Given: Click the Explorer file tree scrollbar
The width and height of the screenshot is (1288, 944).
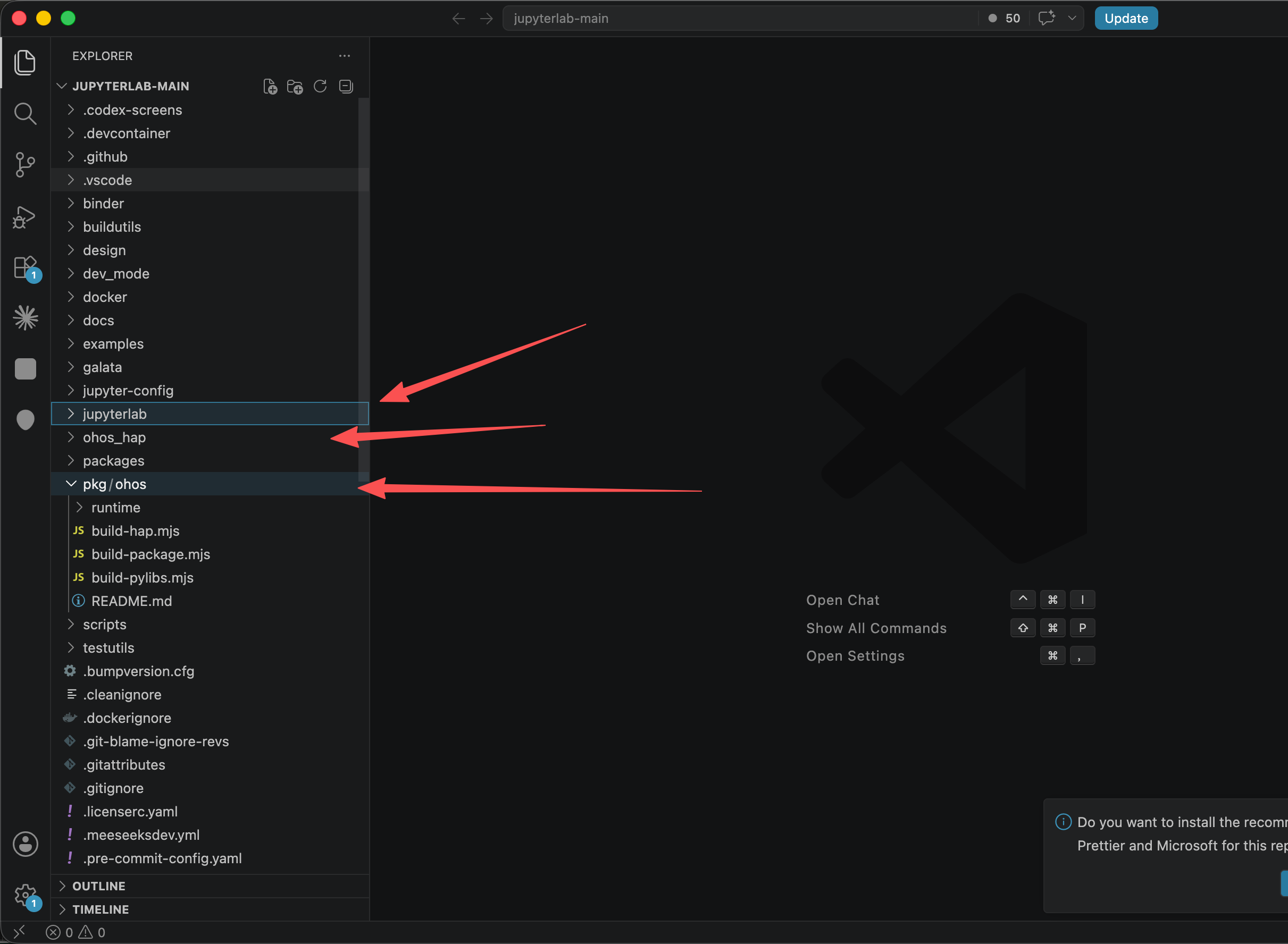Looking at the screenshot, I should tap(364, 290).
